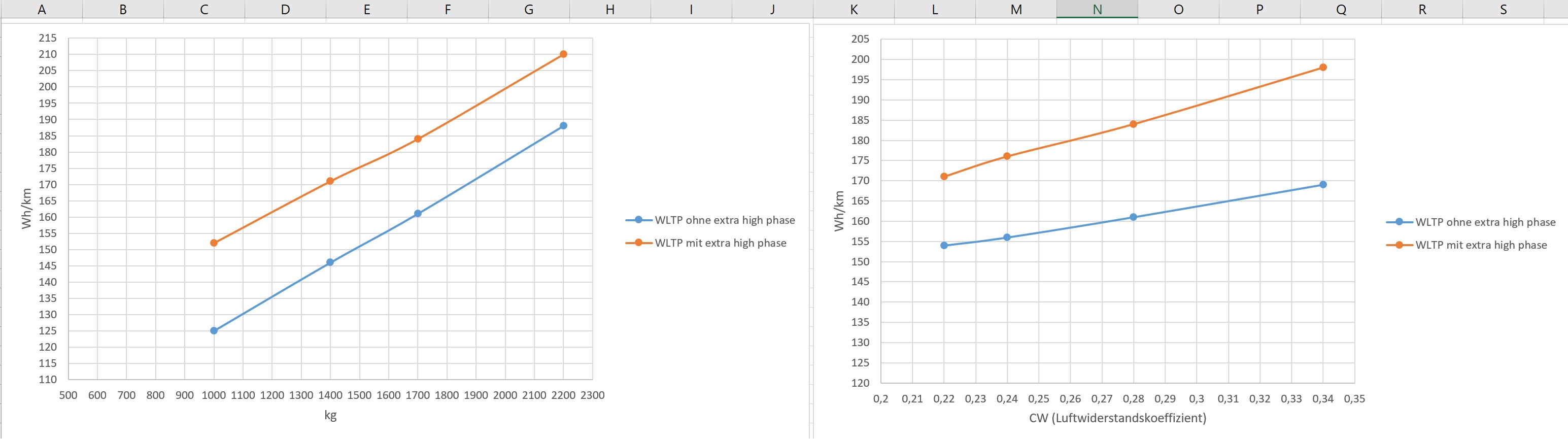Click blue data point at 1700 kg

point(418,214)
